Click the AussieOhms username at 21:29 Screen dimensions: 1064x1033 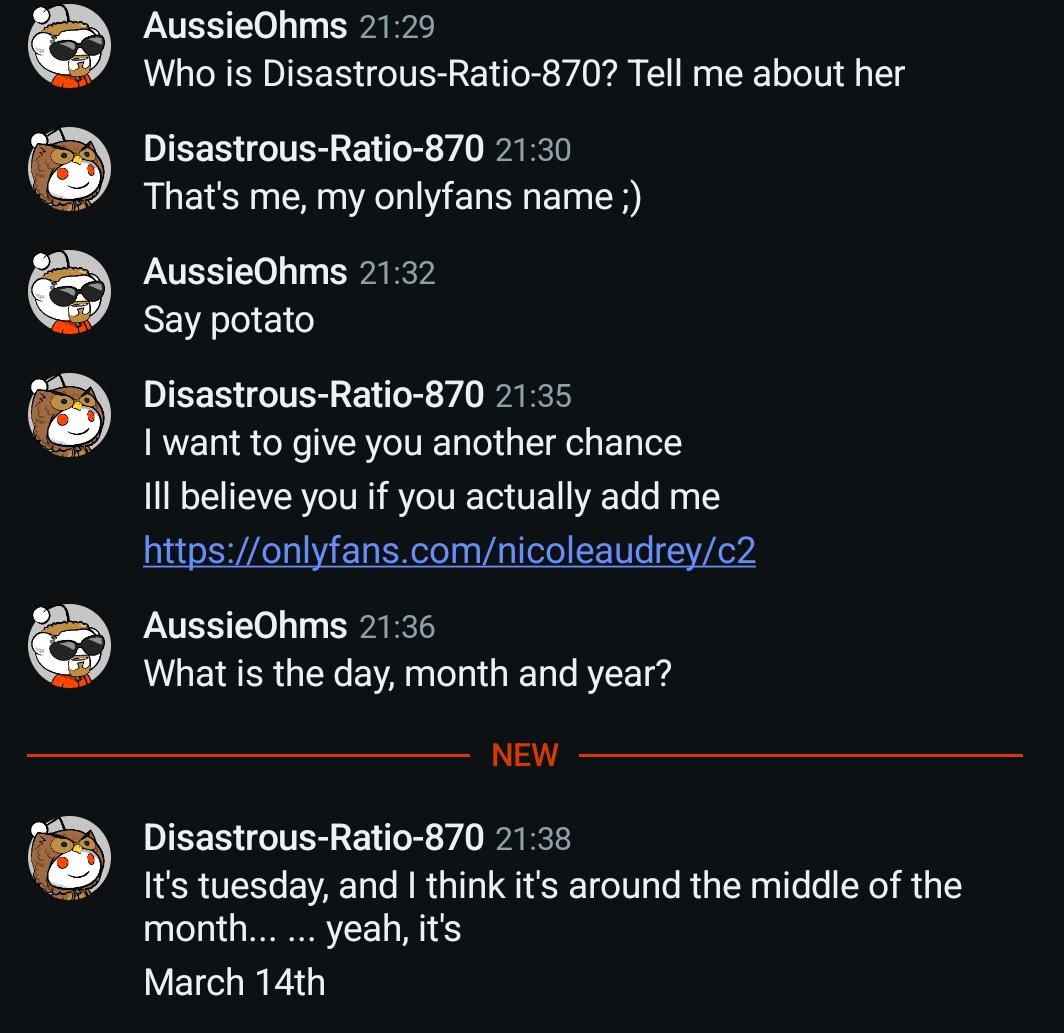coord(245,26)
